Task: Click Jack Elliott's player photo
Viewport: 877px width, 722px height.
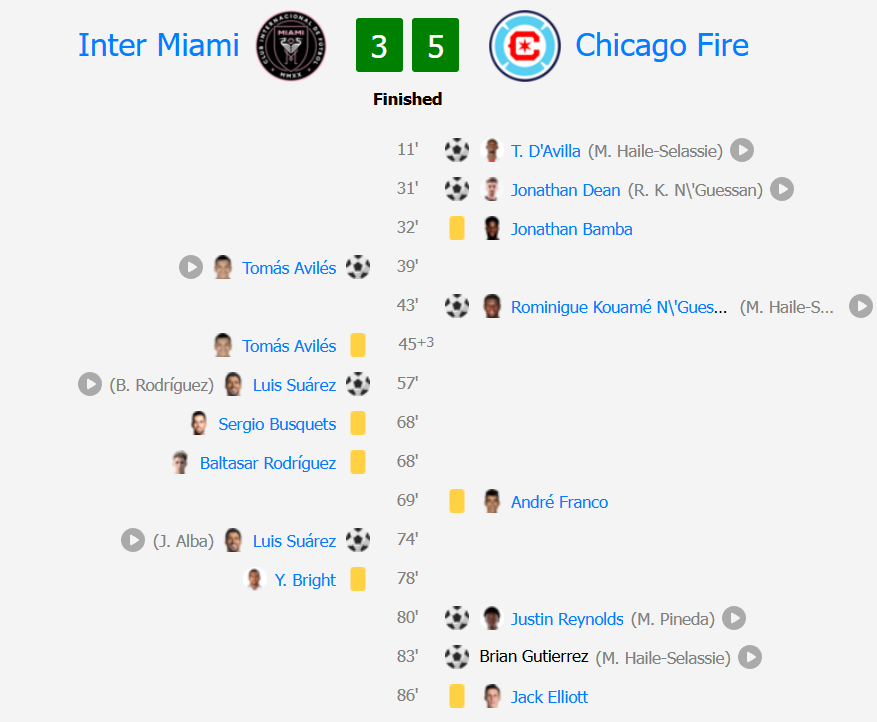Action: click(491, 697)
